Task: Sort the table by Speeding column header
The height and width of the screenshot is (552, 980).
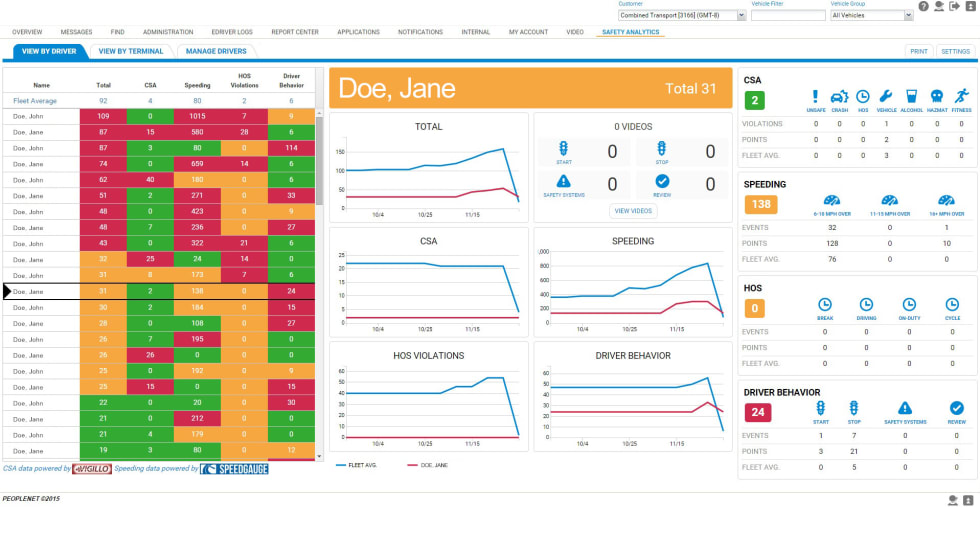Action: [x=197, y=85]
